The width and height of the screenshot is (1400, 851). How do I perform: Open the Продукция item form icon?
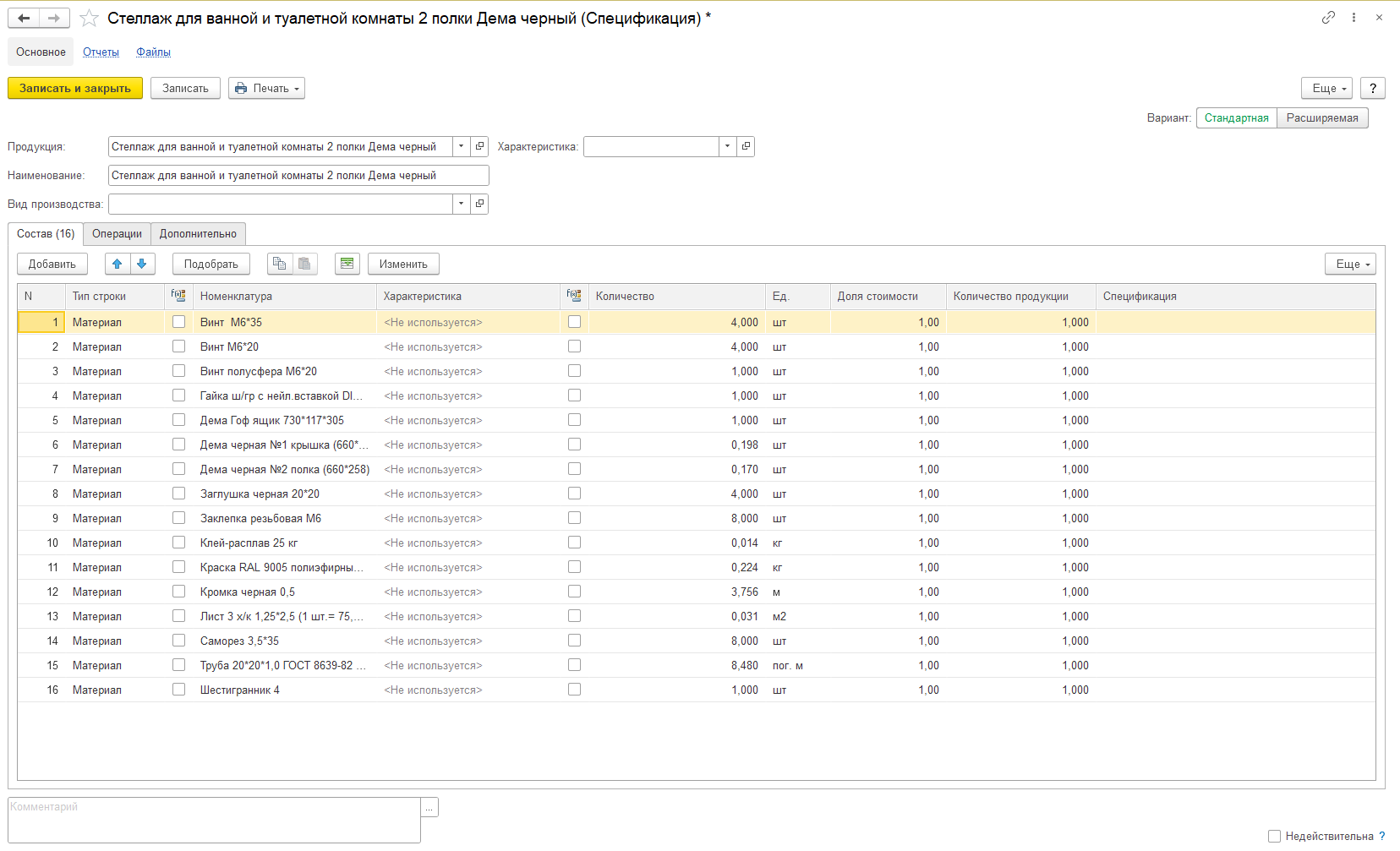coord(479,146)
